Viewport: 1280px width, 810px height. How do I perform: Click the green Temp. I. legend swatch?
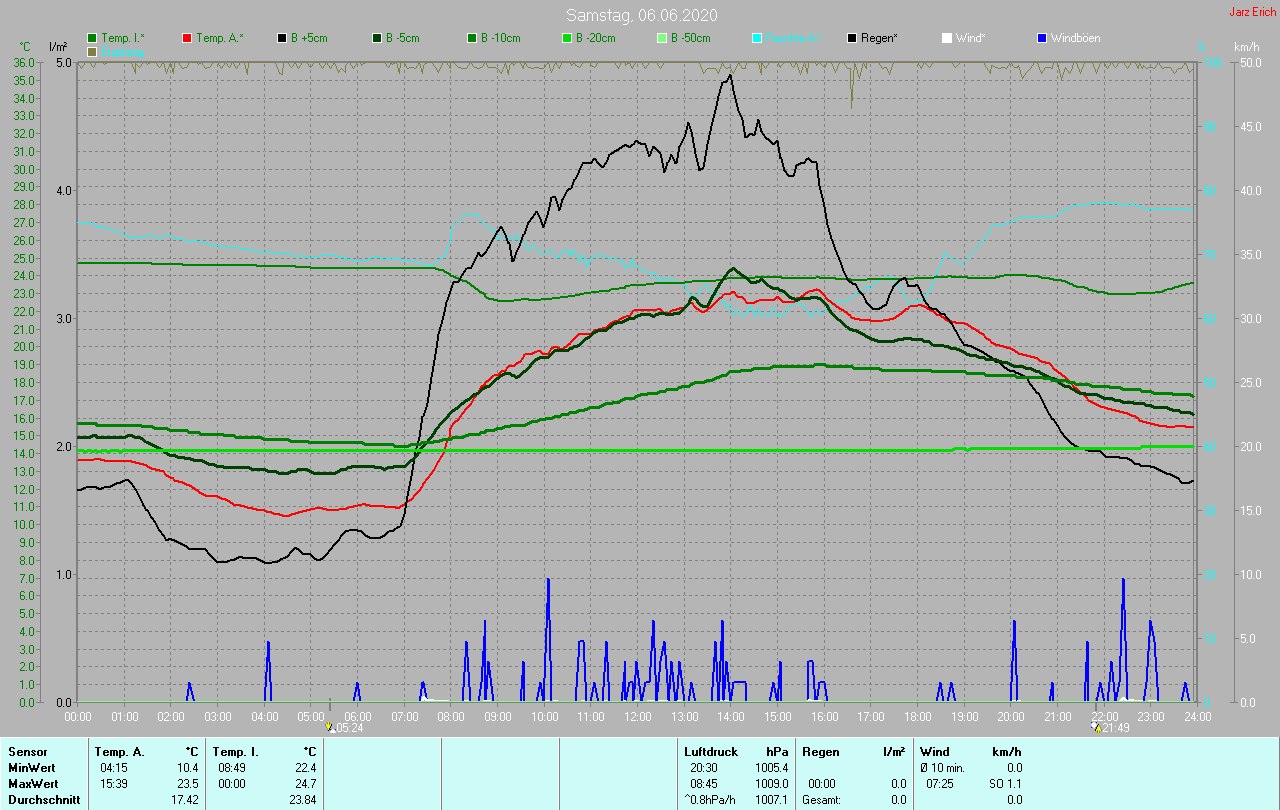pyautogui.click(x=93, y=38)
